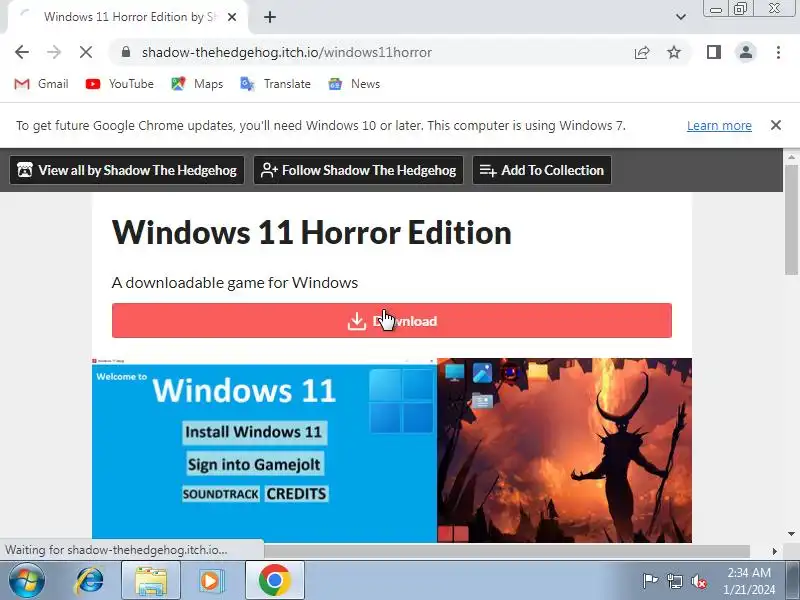Click the muted volume tray icon
Image resolution: width=800 pixels, height=600 pixels.
coord(699,581)
